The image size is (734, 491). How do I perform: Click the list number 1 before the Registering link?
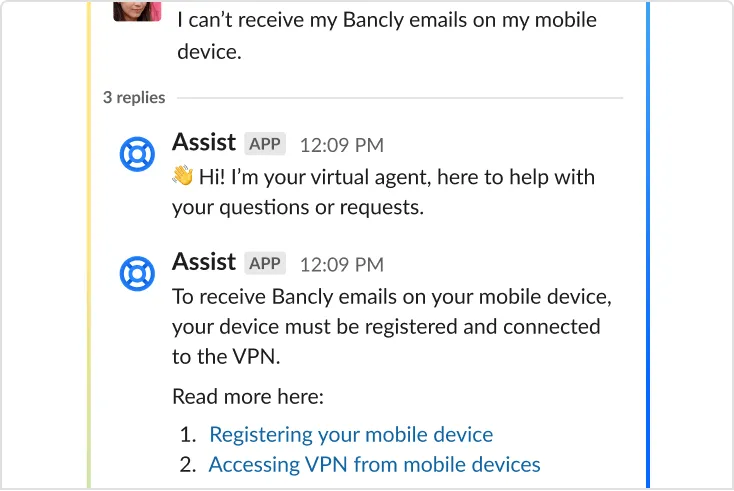tap(187, 435)
